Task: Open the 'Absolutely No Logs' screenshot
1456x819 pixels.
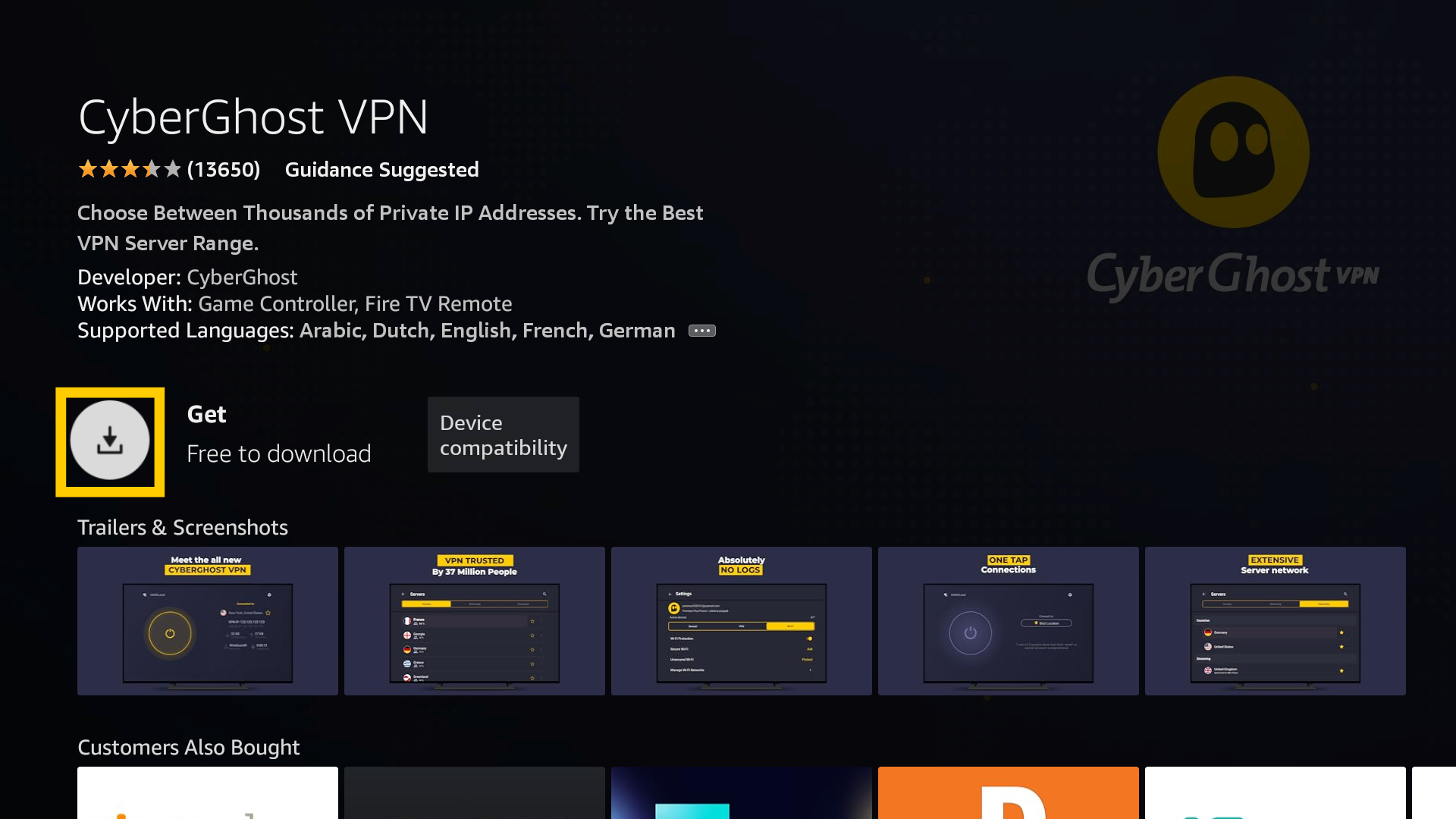Action: coord(742,621)
